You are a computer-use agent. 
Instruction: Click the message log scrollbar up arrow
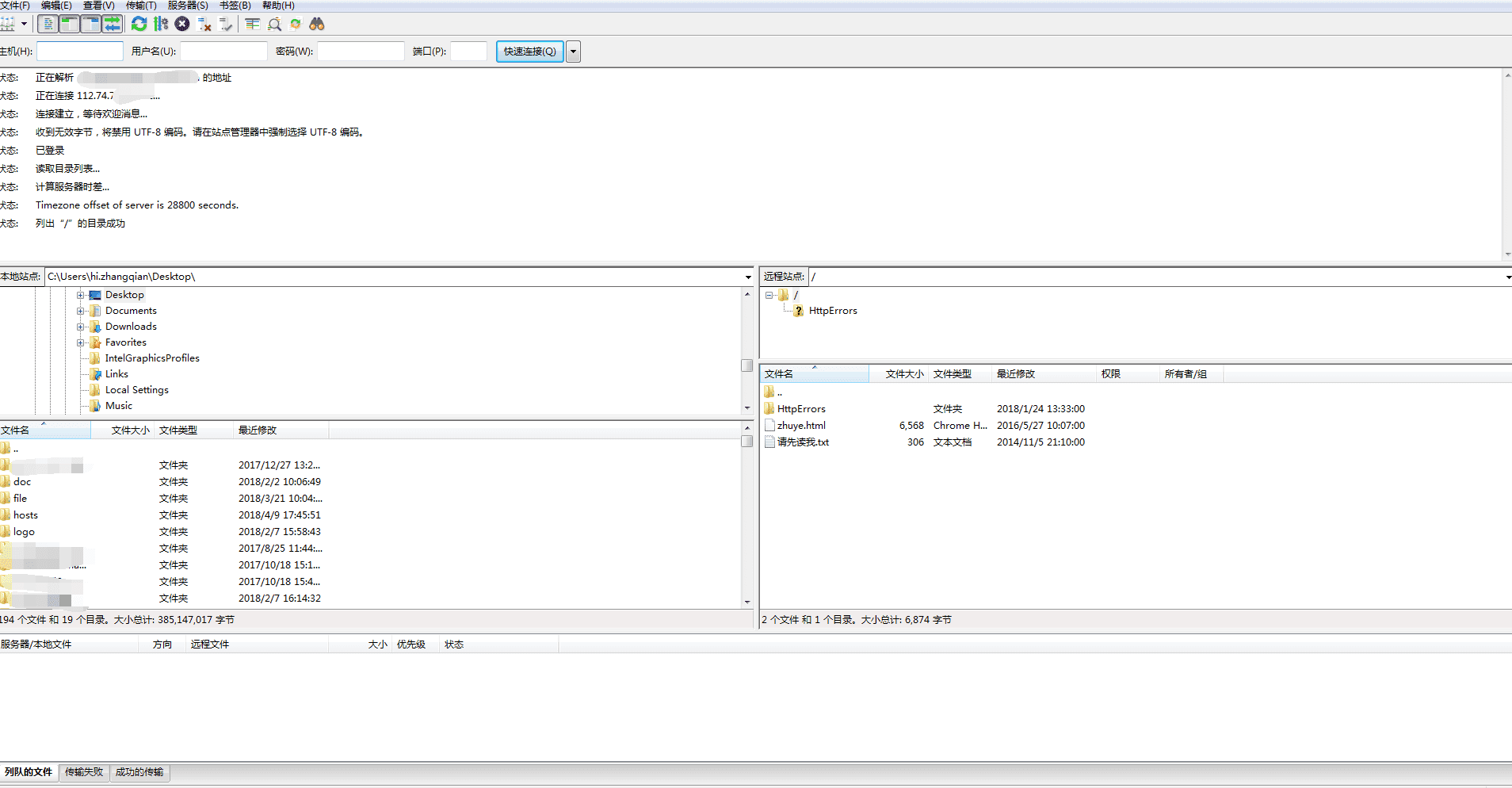click(x=1506, y=75)
